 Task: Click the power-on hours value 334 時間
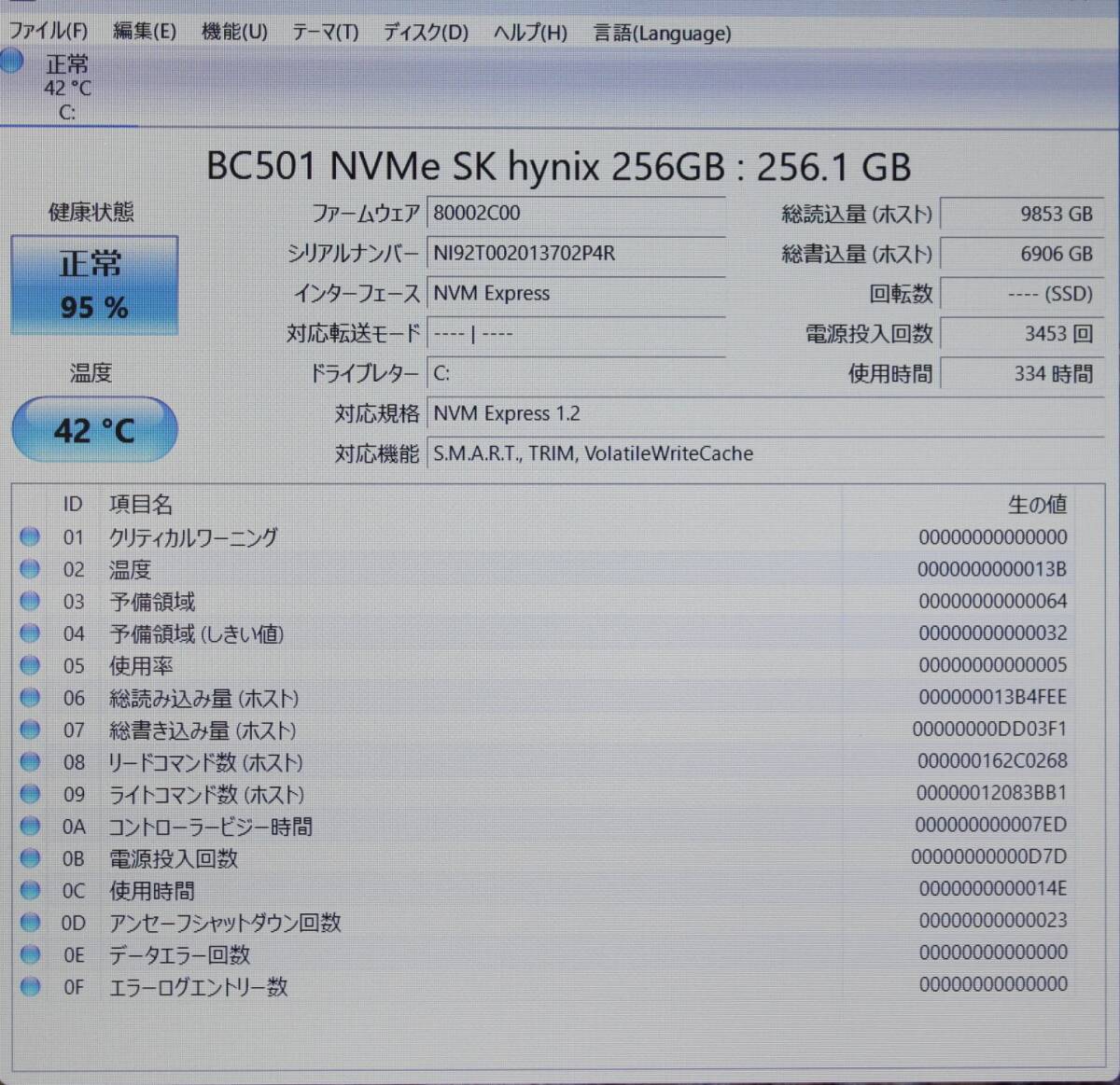1022,373
